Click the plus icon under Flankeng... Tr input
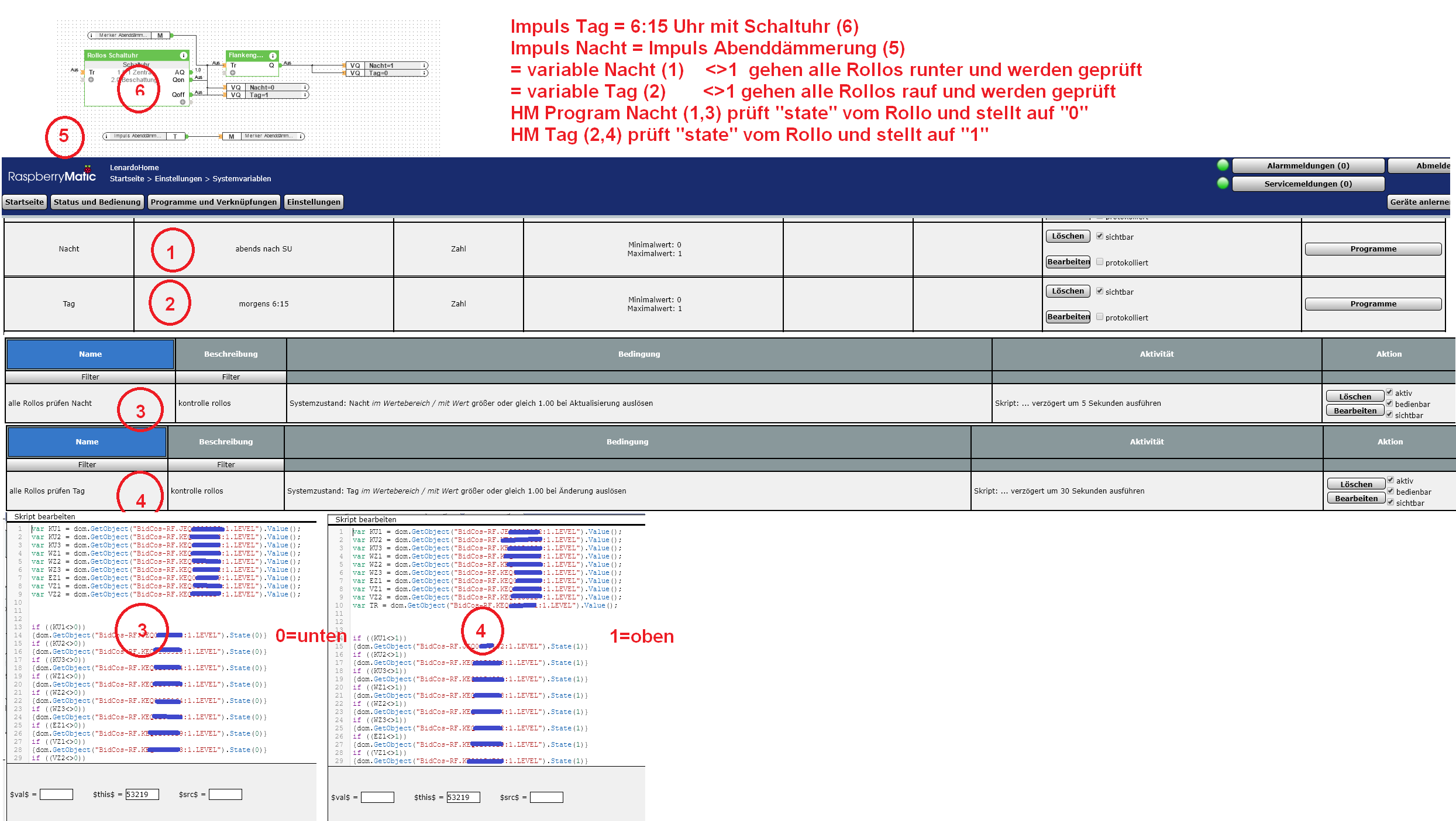The image size is (1456, 821). 233,73
